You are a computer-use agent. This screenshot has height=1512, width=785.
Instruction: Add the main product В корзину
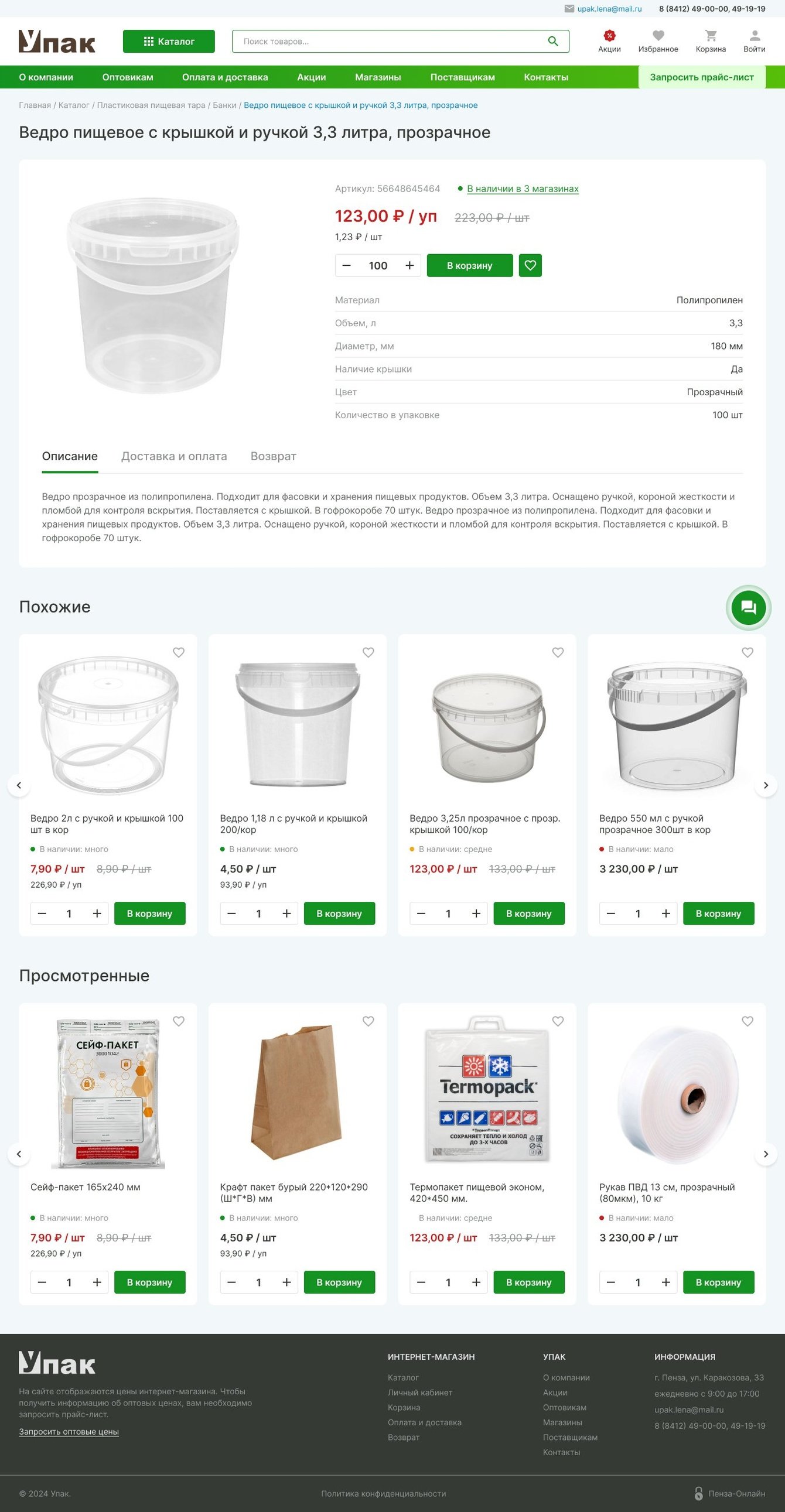click(470, 265)
